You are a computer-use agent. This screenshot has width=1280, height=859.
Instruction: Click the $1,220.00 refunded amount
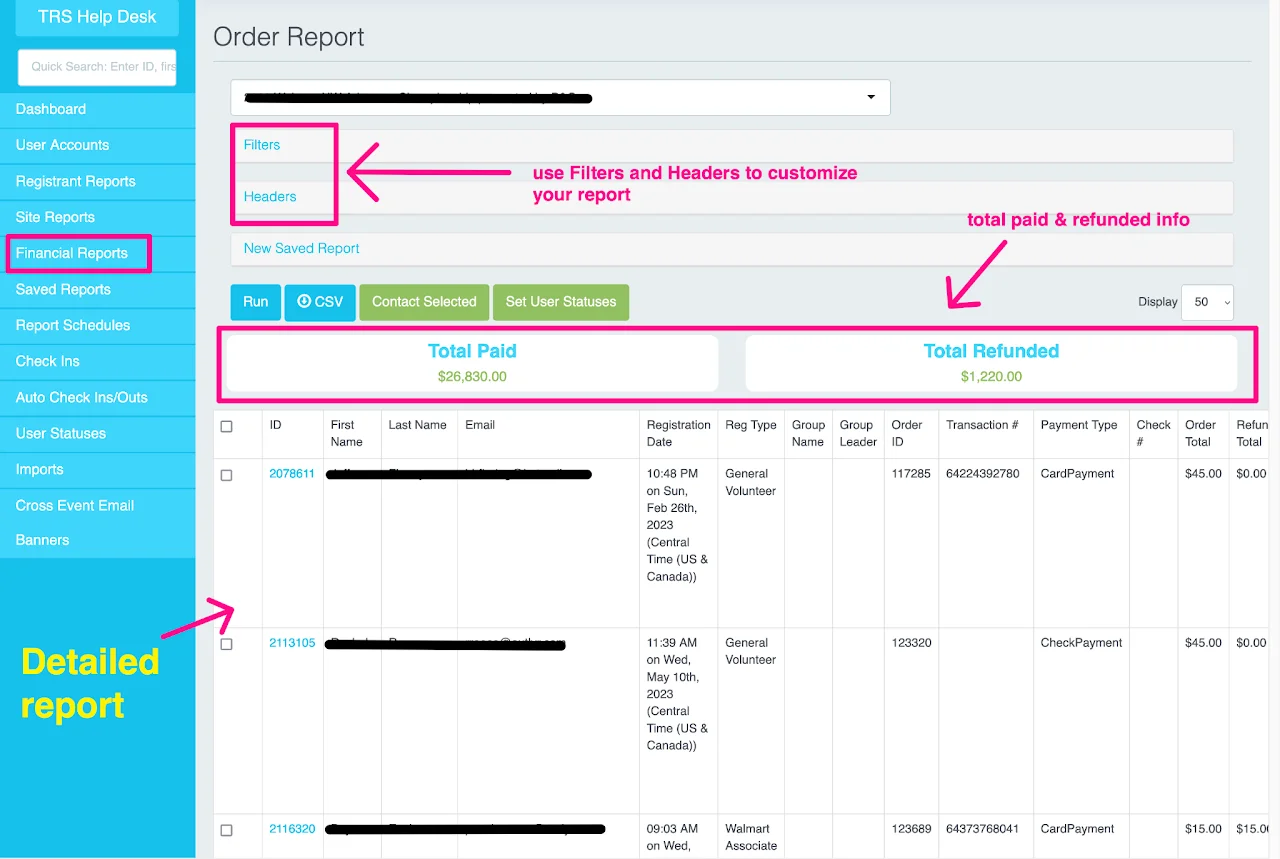pos(991,377)
